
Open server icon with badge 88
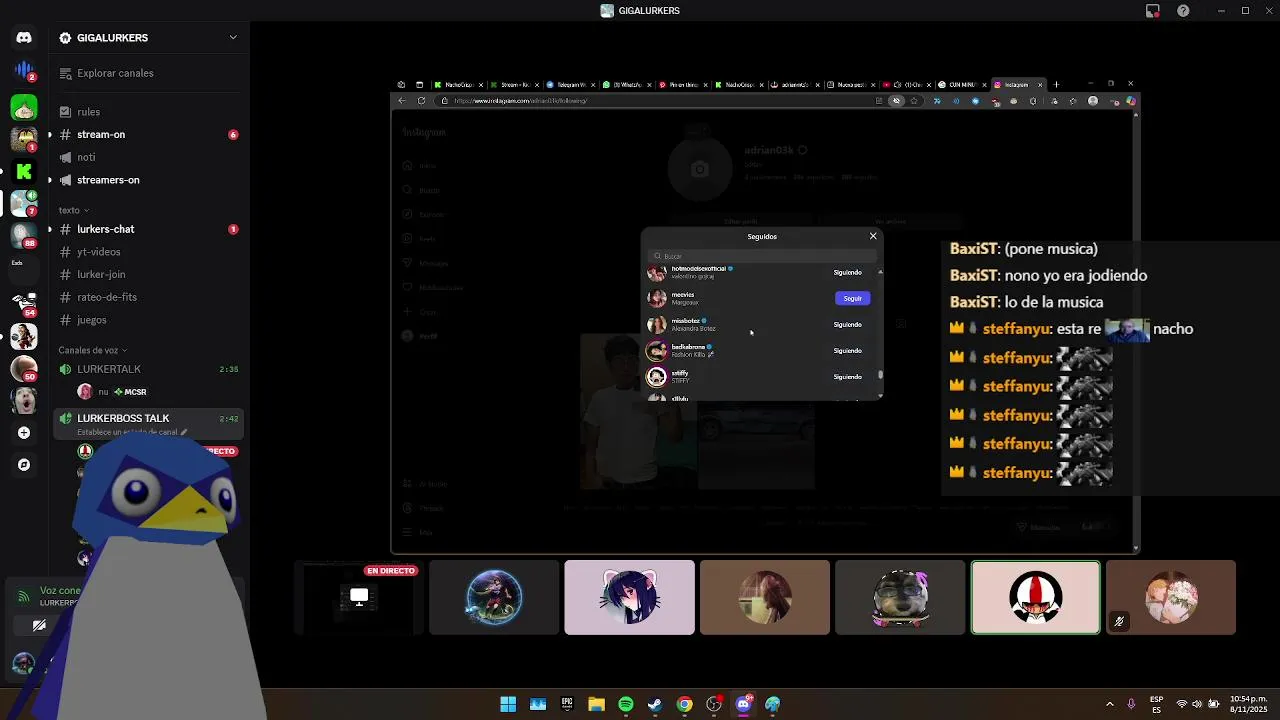click(24, 236)
